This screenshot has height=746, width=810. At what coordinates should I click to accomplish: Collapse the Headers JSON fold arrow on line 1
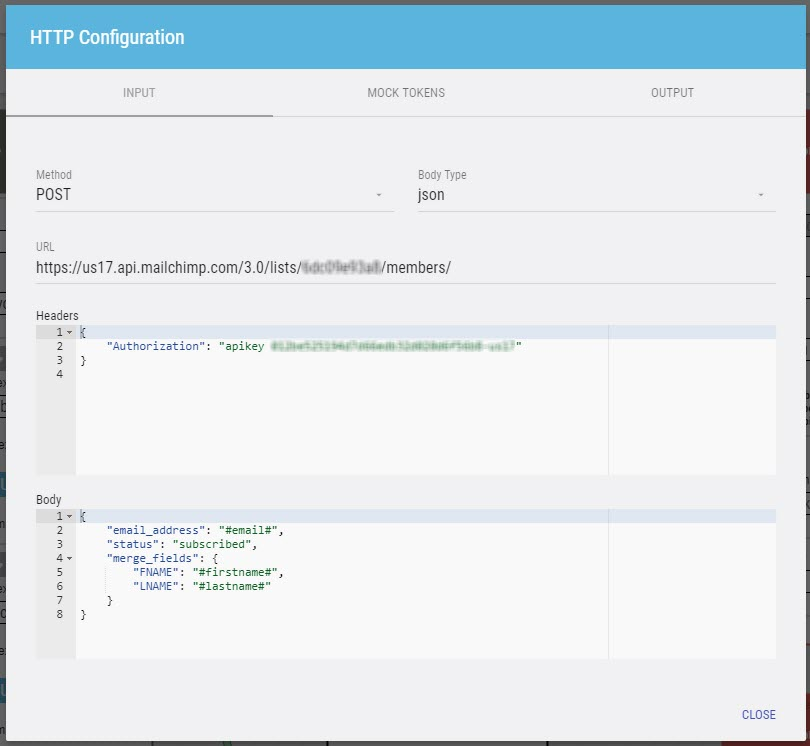click(69, 332)
